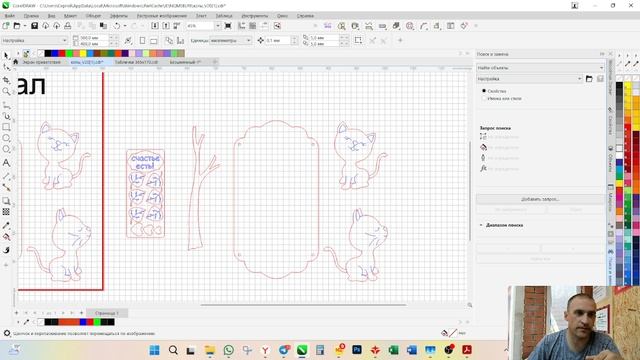Close the 'Поиск и замена' docker panel
The image size is (640, 360).
pyautogui.click(x=611, y=54)
